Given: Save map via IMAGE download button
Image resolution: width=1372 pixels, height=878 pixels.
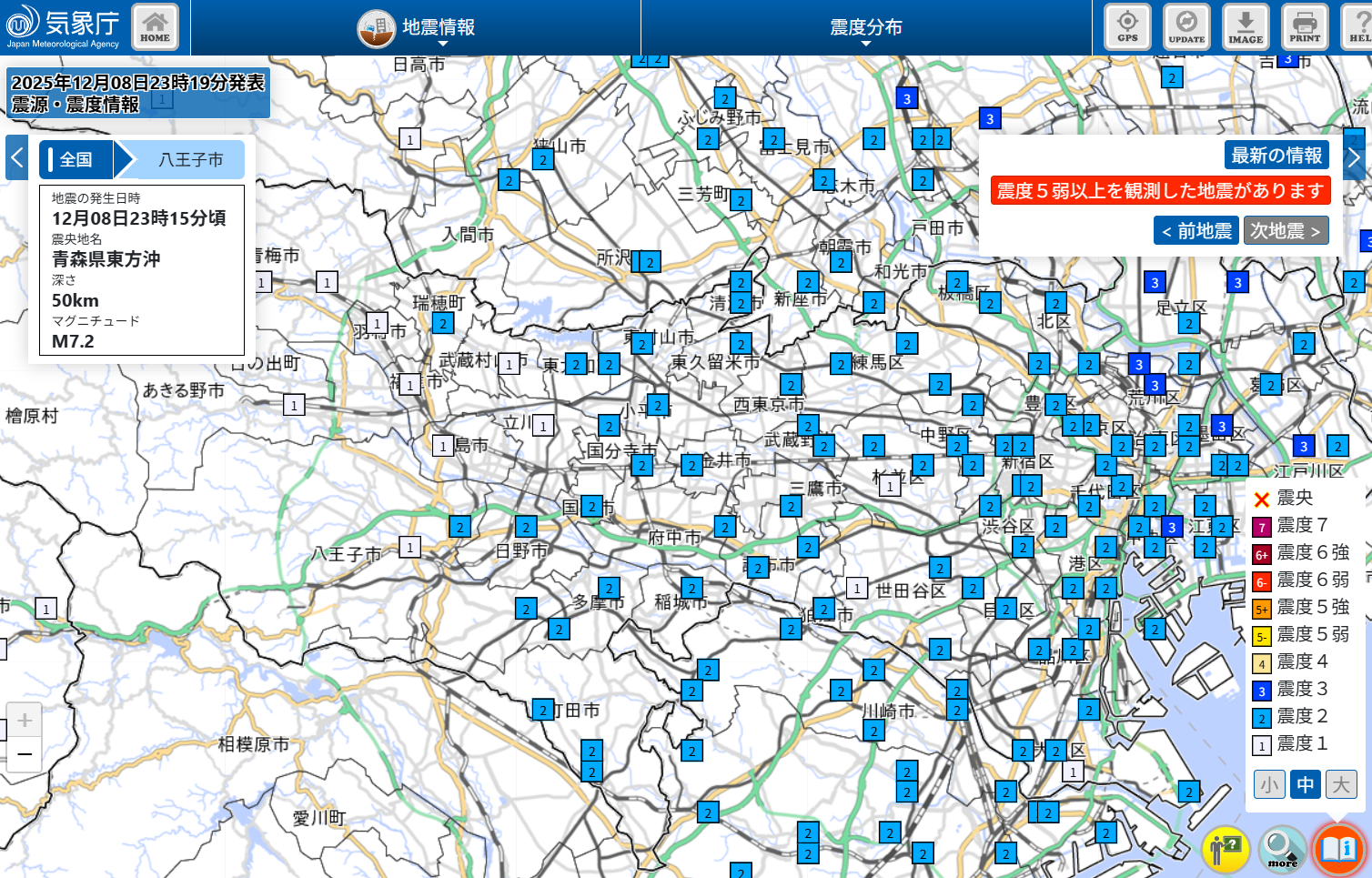Looking at the screenshot, I should click(x=1246, y=26).
